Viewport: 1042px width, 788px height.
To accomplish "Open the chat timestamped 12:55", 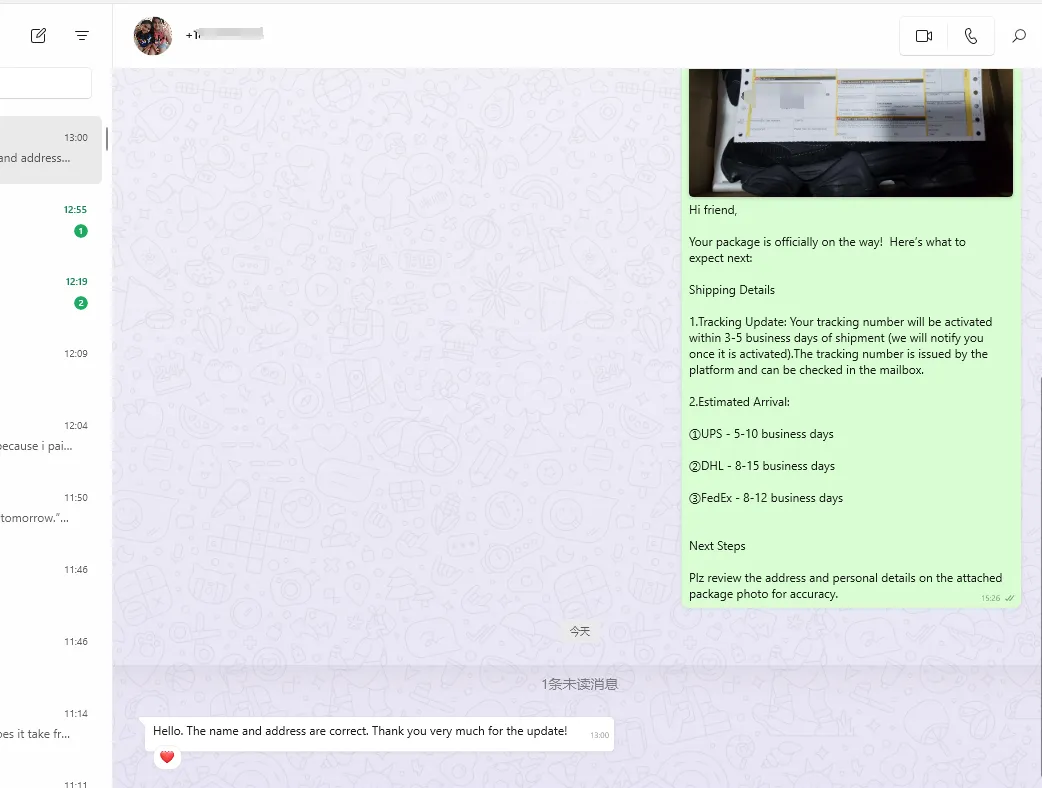I will pyautogui.click(x=51, y=221).
